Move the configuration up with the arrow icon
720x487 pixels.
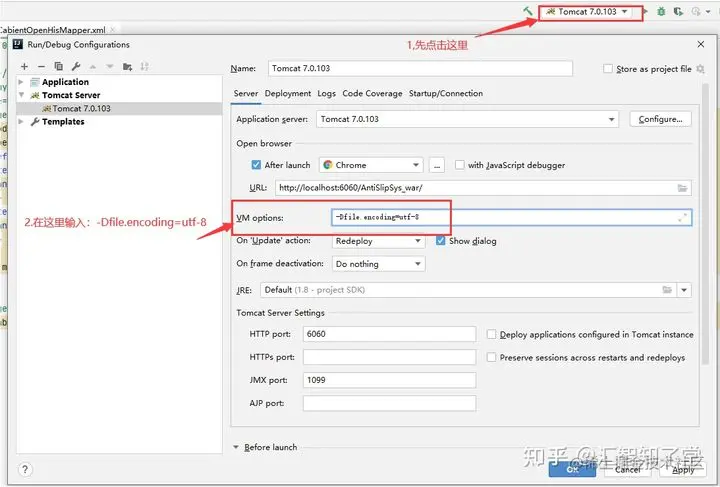pyautogui.click(x=93, y=67)
